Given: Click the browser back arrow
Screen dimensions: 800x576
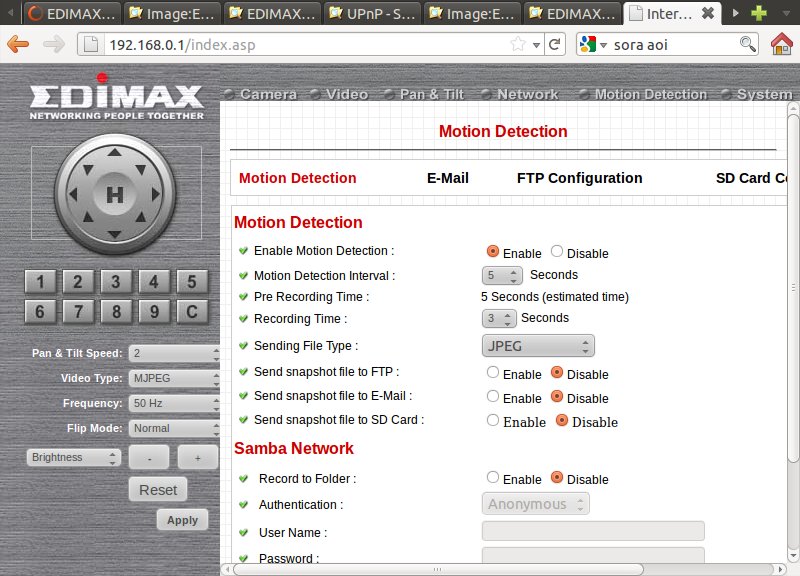Looking at the screenshot, I should coord(18,44).
